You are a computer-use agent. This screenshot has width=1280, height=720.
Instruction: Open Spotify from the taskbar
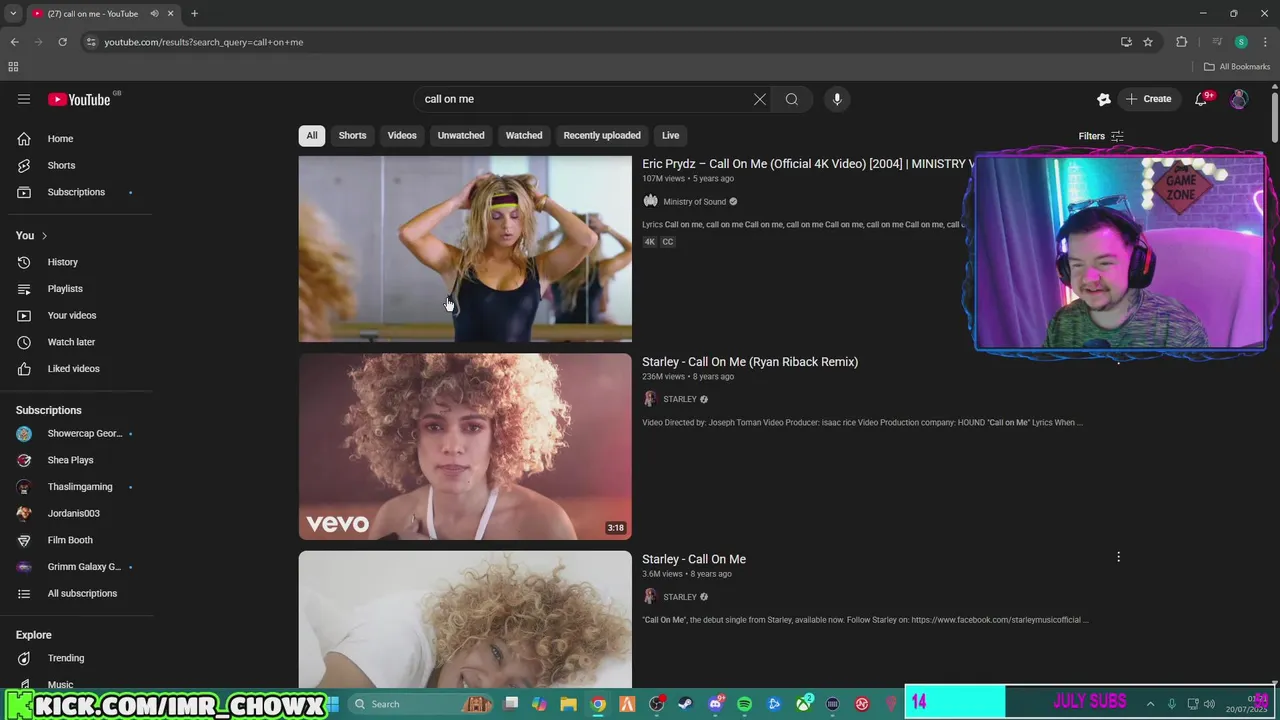(744, 704)
